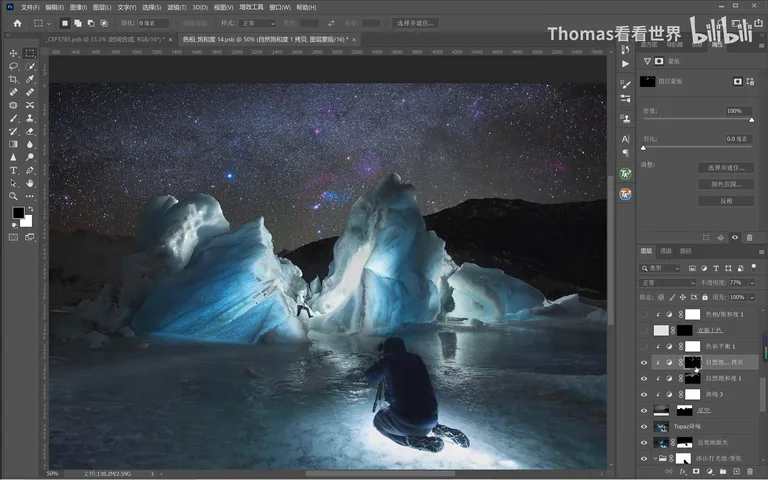The width and height of the screenshot is (768, 480).
Task: Create new layer with plus icon
Action: tap(736, 471)
